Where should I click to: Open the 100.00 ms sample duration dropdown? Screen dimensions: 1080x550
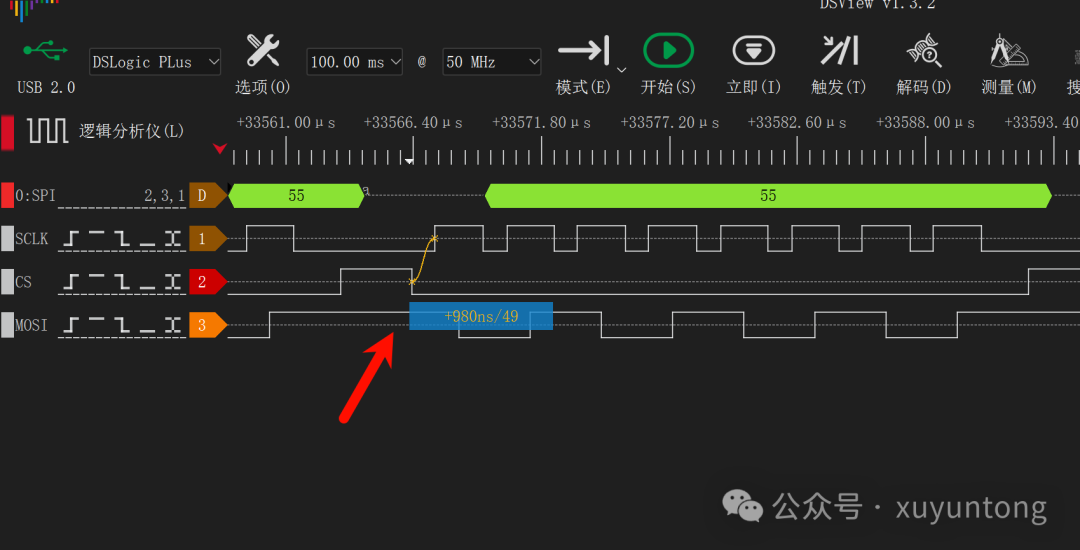(355, 62)
